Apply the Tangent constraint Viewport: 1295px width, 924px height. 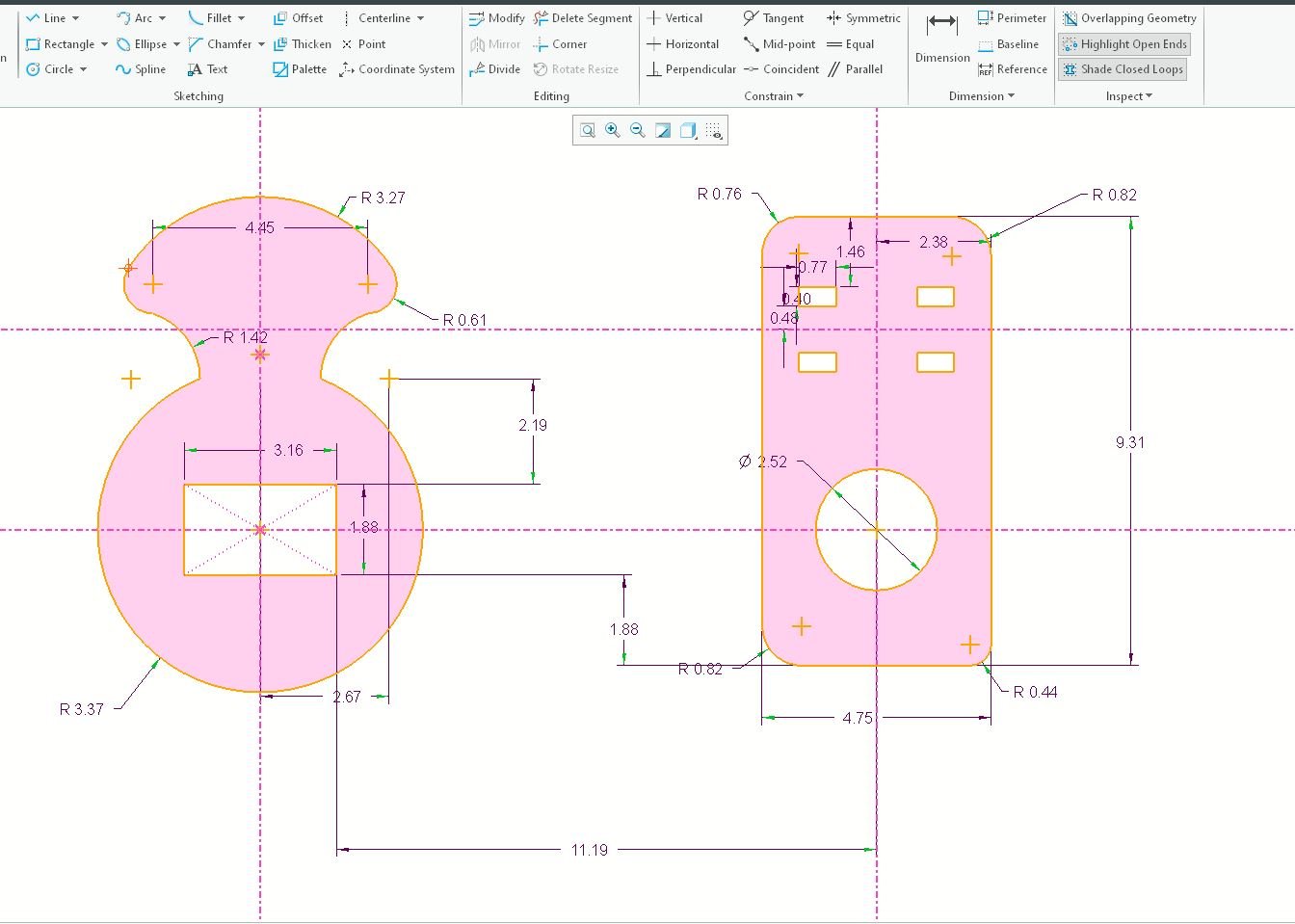tap(775, 17)
